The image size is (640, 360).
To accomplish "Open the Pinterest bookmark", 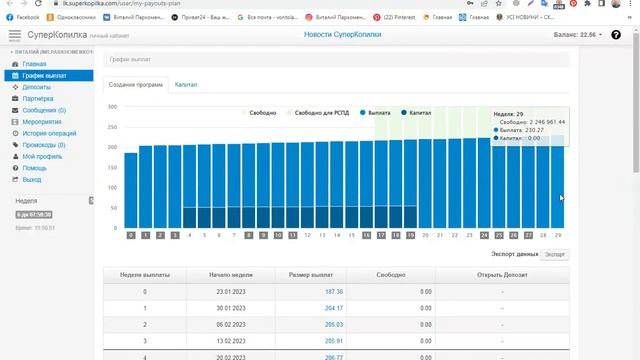I will [394, 17].
